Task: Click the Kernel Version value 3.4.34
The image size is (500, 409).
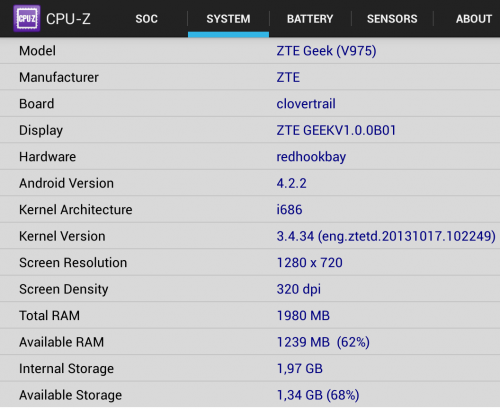Action: (386, 236)
